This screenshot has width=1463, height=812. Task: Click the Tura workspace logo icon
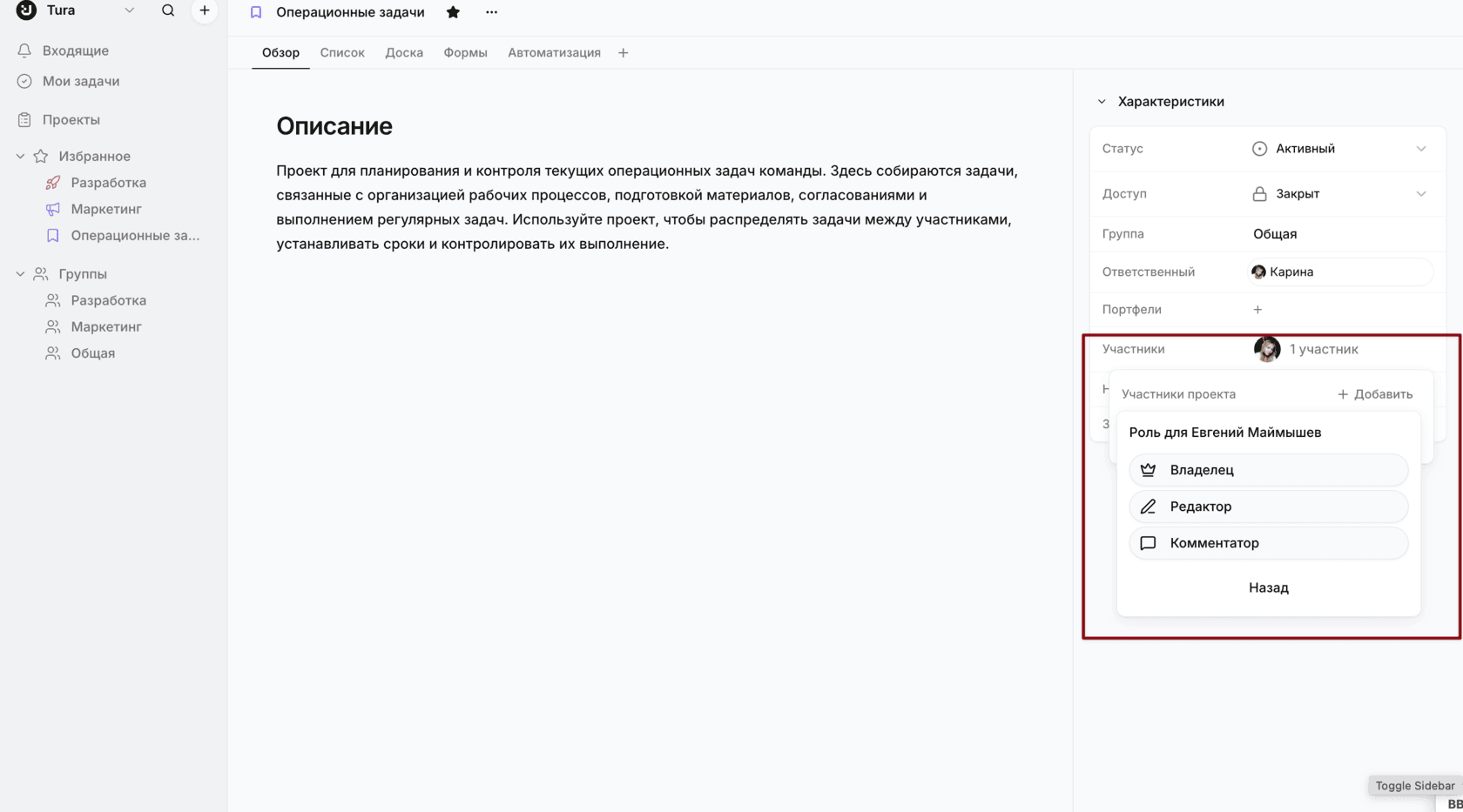pyautogui.click(x=26, y=10)
